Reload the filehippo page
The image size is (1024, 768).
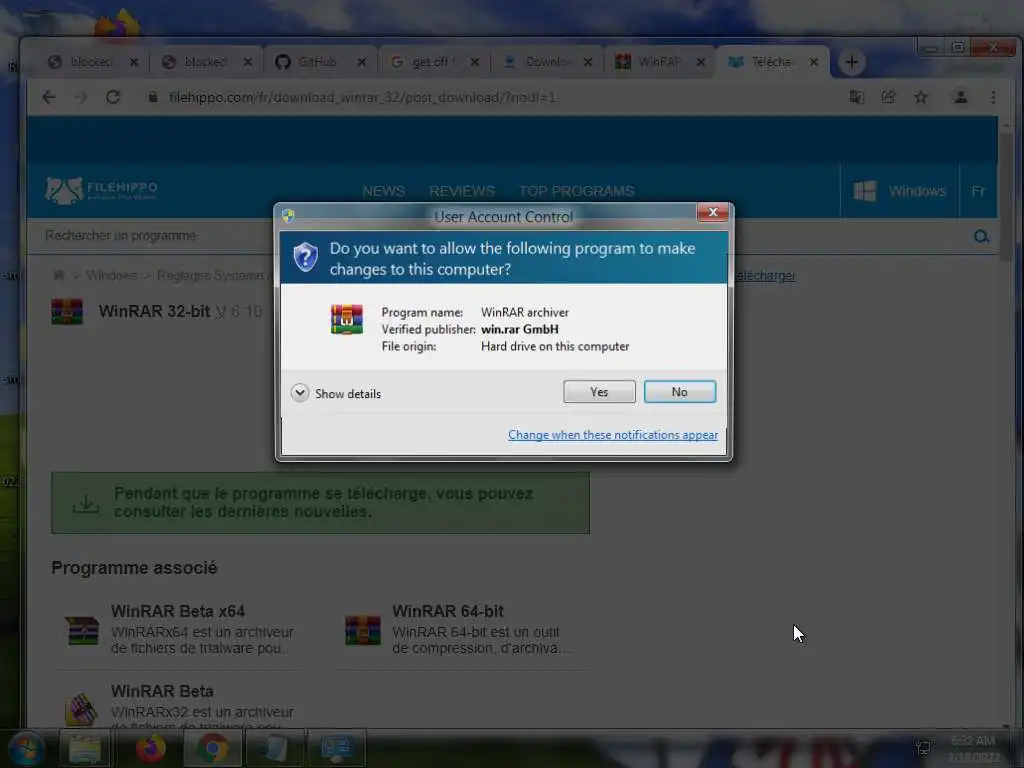(113, 97)
